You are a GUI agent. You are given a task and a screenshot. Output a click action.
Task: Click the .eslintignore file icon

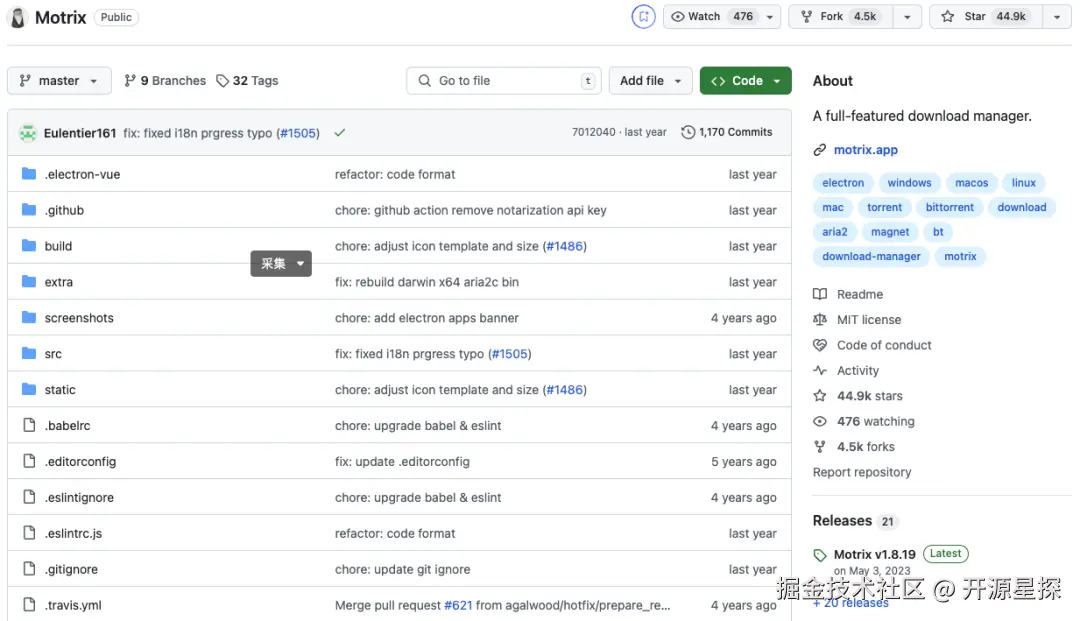[x=29, y=496]
